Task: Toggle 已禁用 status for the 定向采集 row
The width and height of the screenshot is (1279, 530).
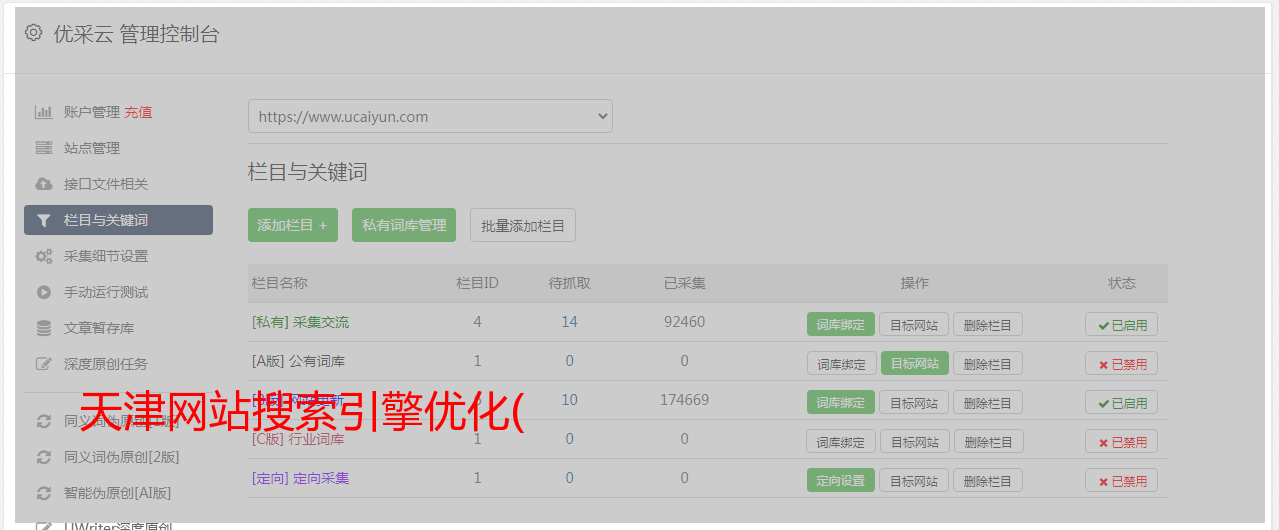Action: (1122, 480)
